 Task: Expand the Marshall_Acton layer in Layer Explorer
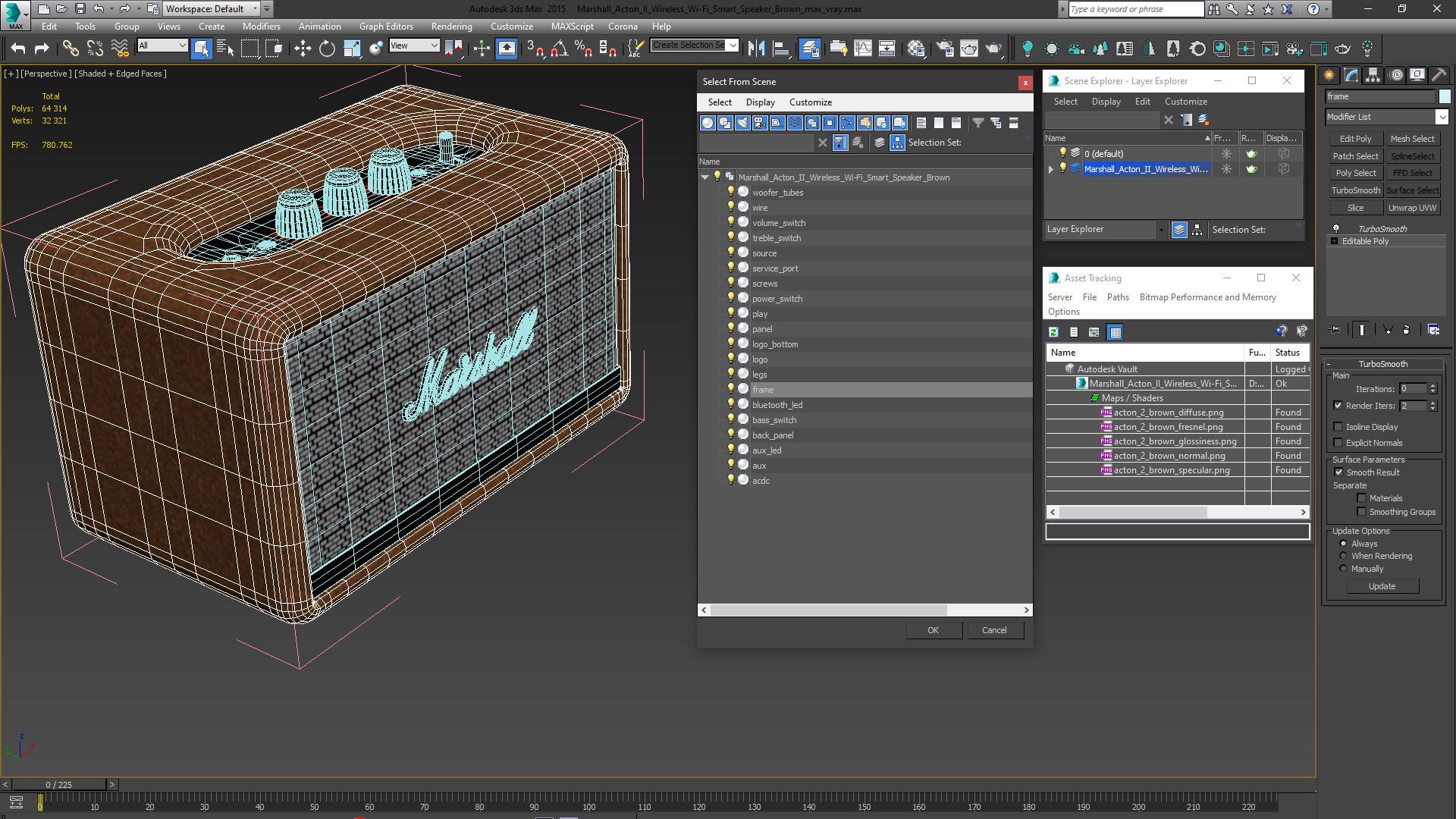click(x=1050, y=169)
